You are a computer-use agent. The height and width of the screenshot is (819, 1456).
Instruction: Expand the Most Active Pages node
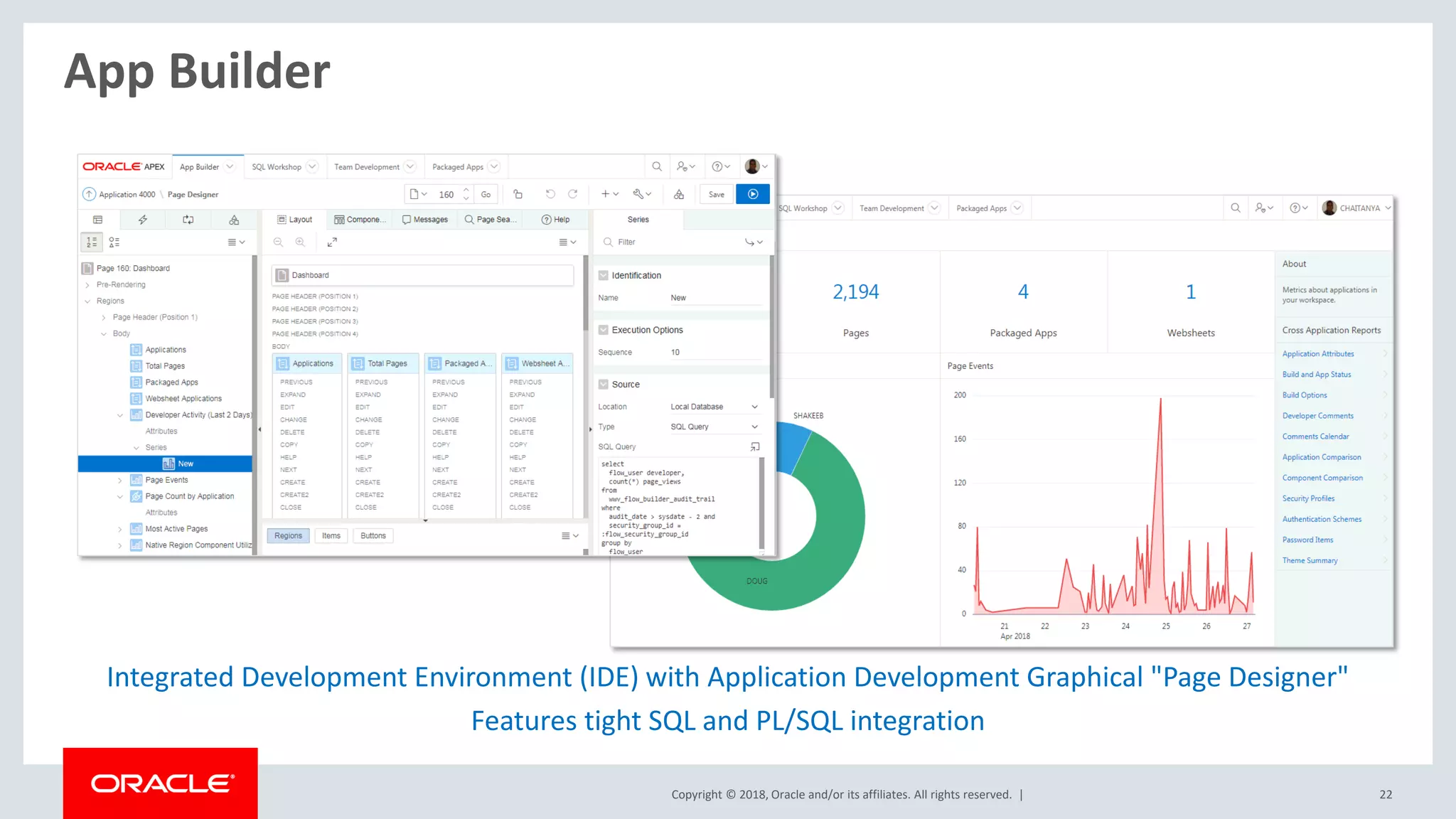pyautogui.click(x=119, y=529)
